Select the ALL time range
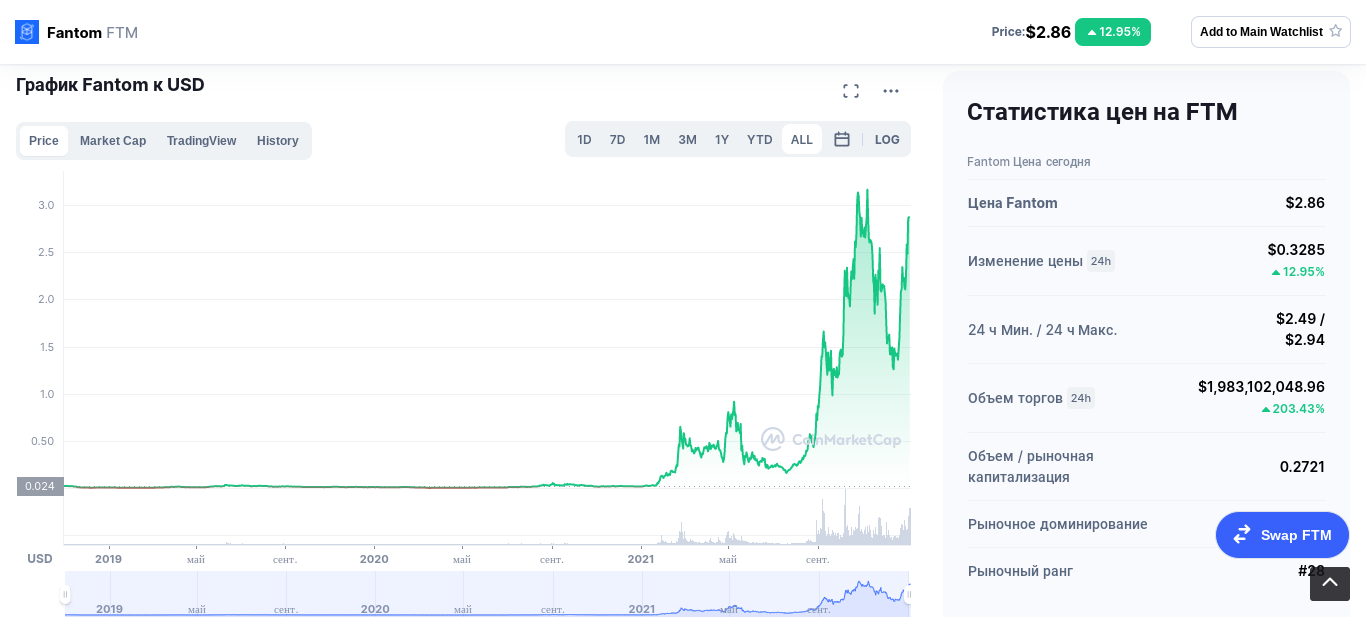The image size is (1366, 617). pyautogui.click(x=802, y=140)
